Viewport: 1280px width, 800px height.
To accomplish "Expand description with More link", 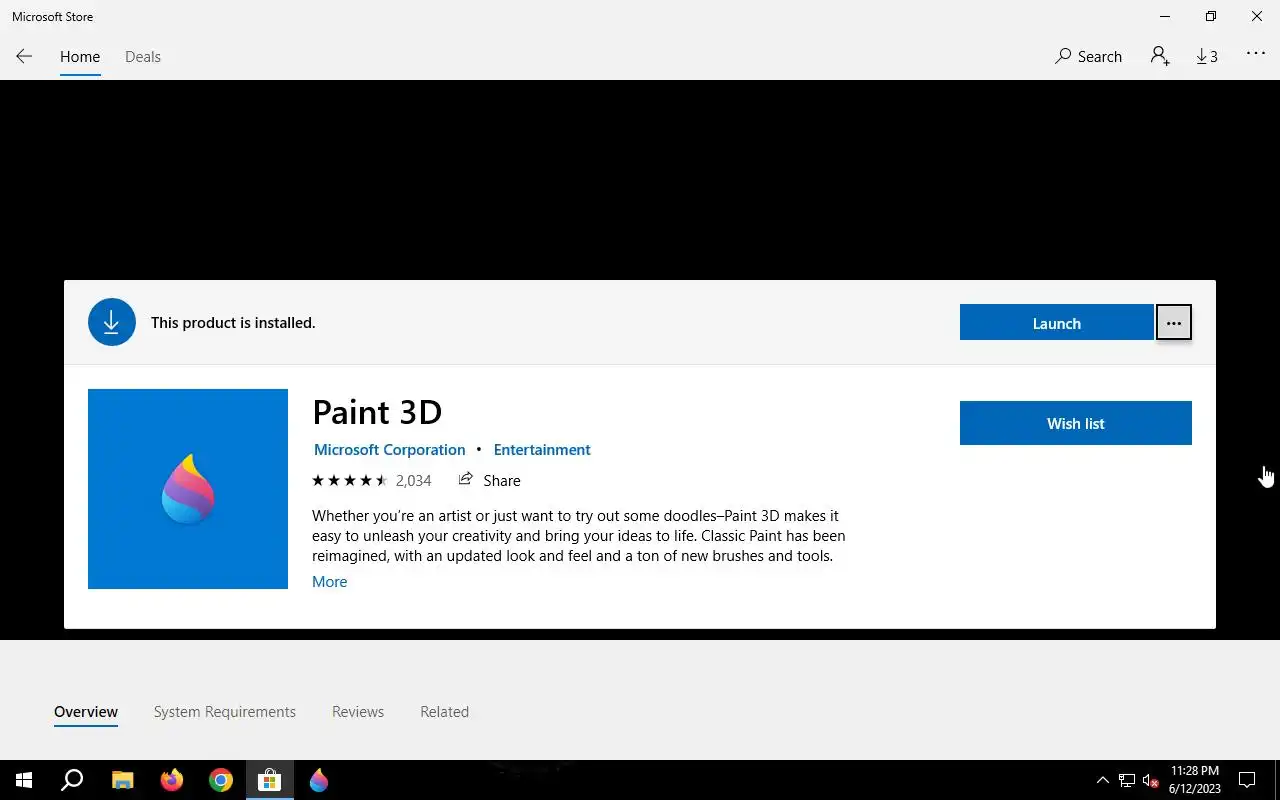I will (x=330, y=582).
